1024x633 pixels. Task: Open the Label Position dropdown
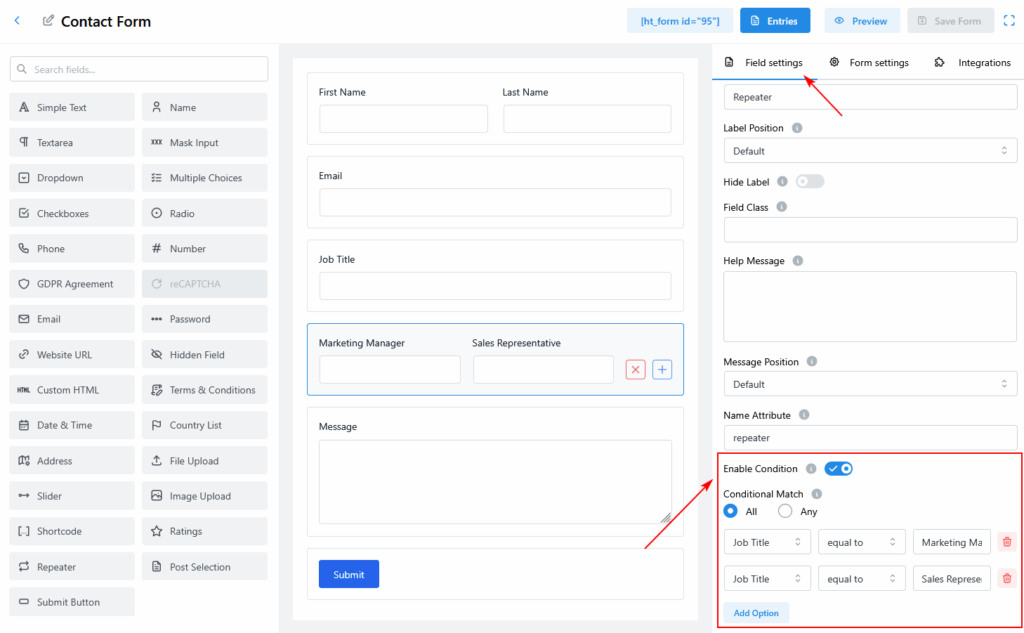870,151
